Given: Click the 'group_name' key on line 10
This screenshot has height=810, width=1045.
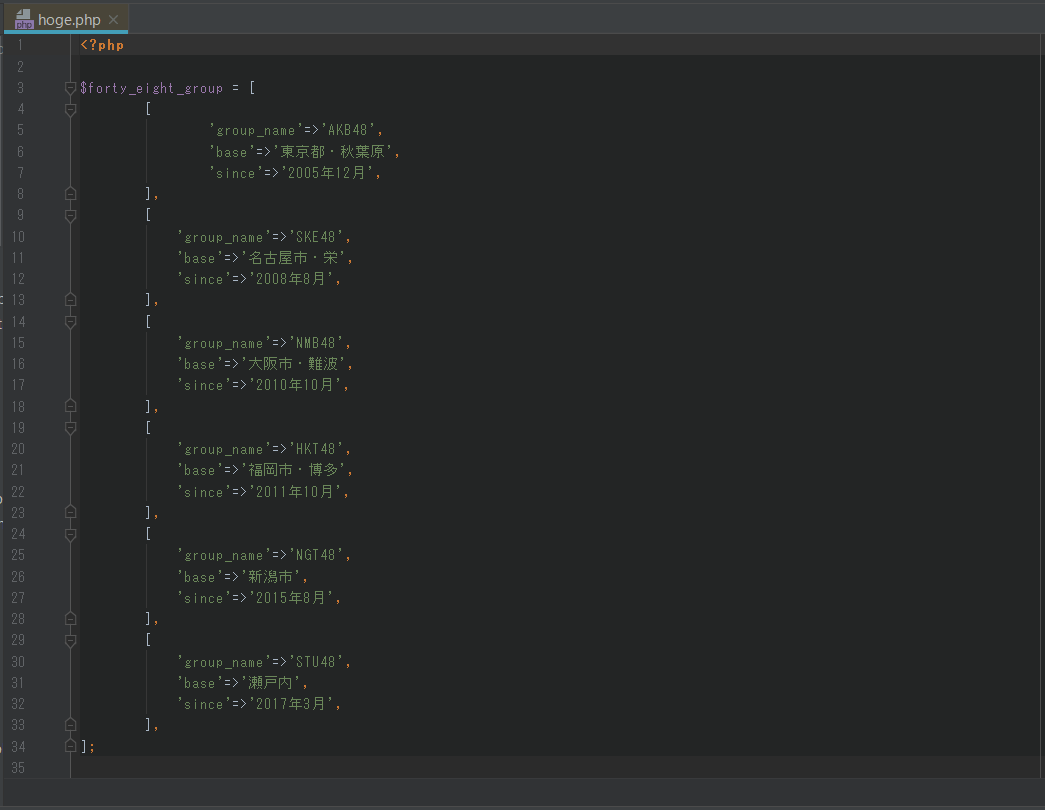Looking at the screenshot, I should 224,237.
